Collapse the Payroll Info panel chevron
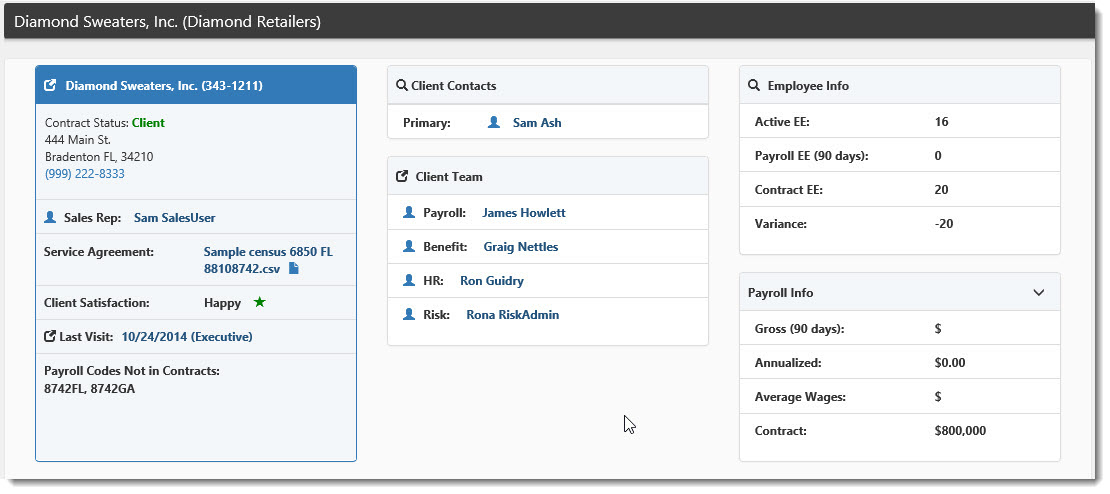This screenshot has width=1110, height=494. (1039, 292)
